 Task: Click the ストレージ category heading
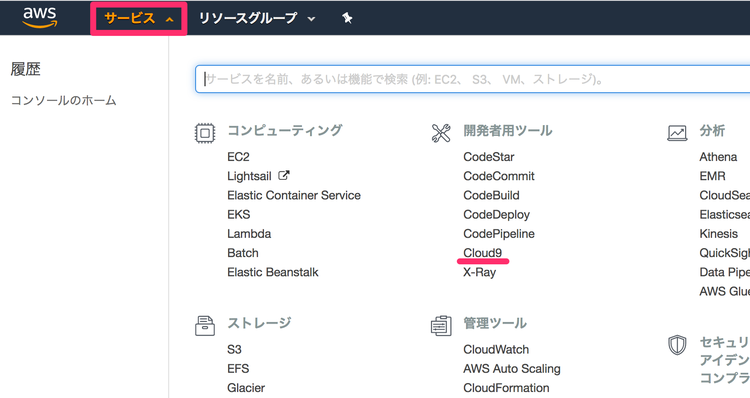[x=259, y=323]
